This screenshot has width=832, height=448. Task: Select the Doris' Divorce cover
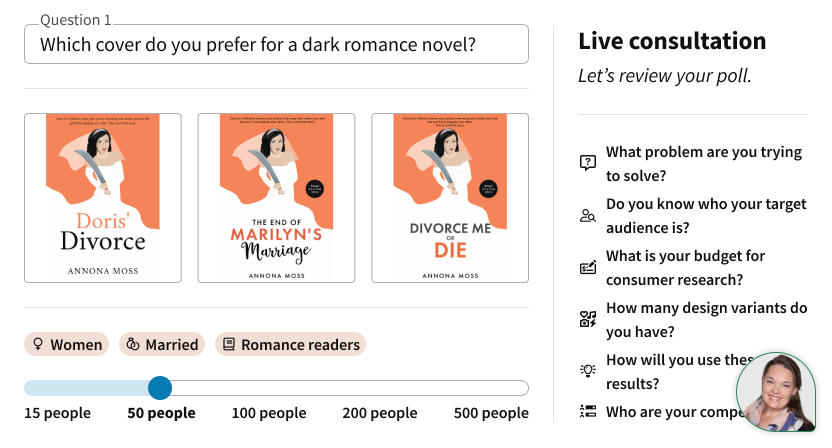tap(103, 198)
